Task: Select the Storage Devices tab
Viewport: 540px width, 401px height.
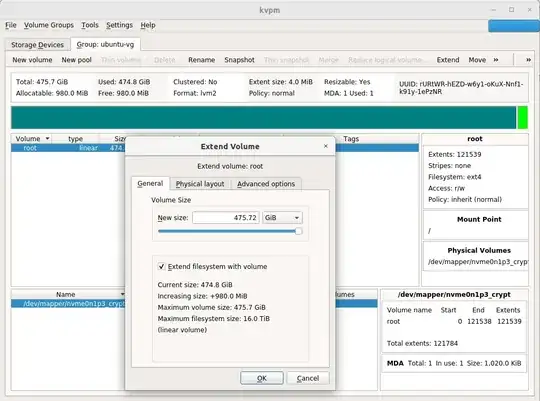Action: [x=38, y=45]
